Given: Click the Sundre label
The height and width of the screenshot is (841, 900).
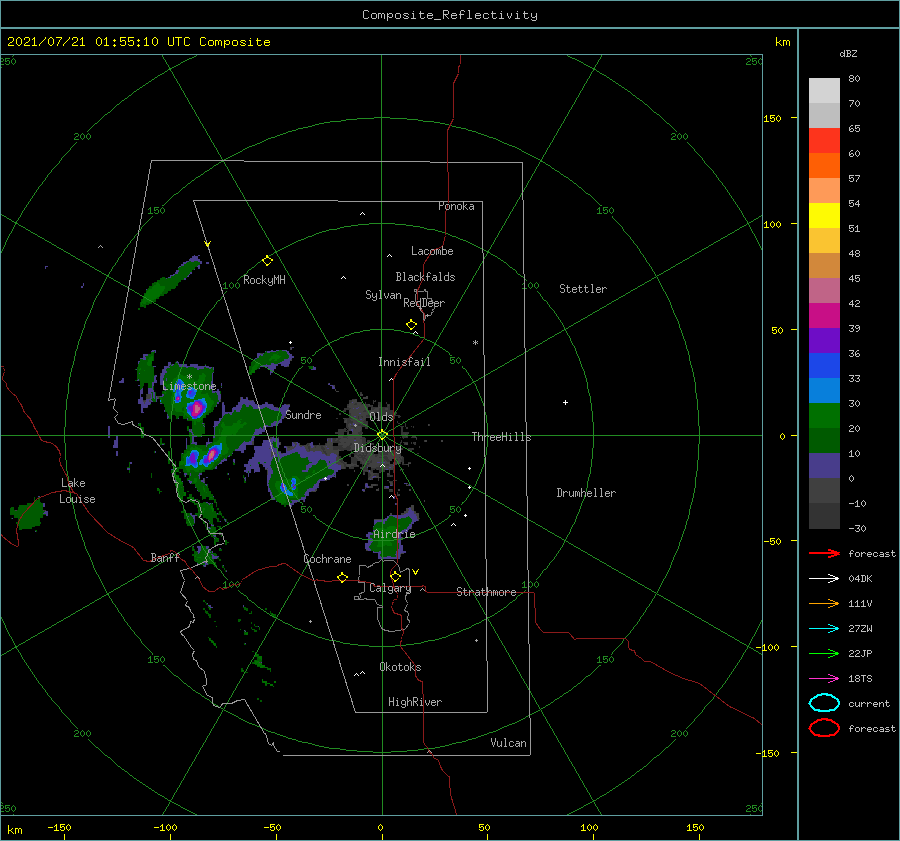Looking at the screenshot, I should [303, 414].
